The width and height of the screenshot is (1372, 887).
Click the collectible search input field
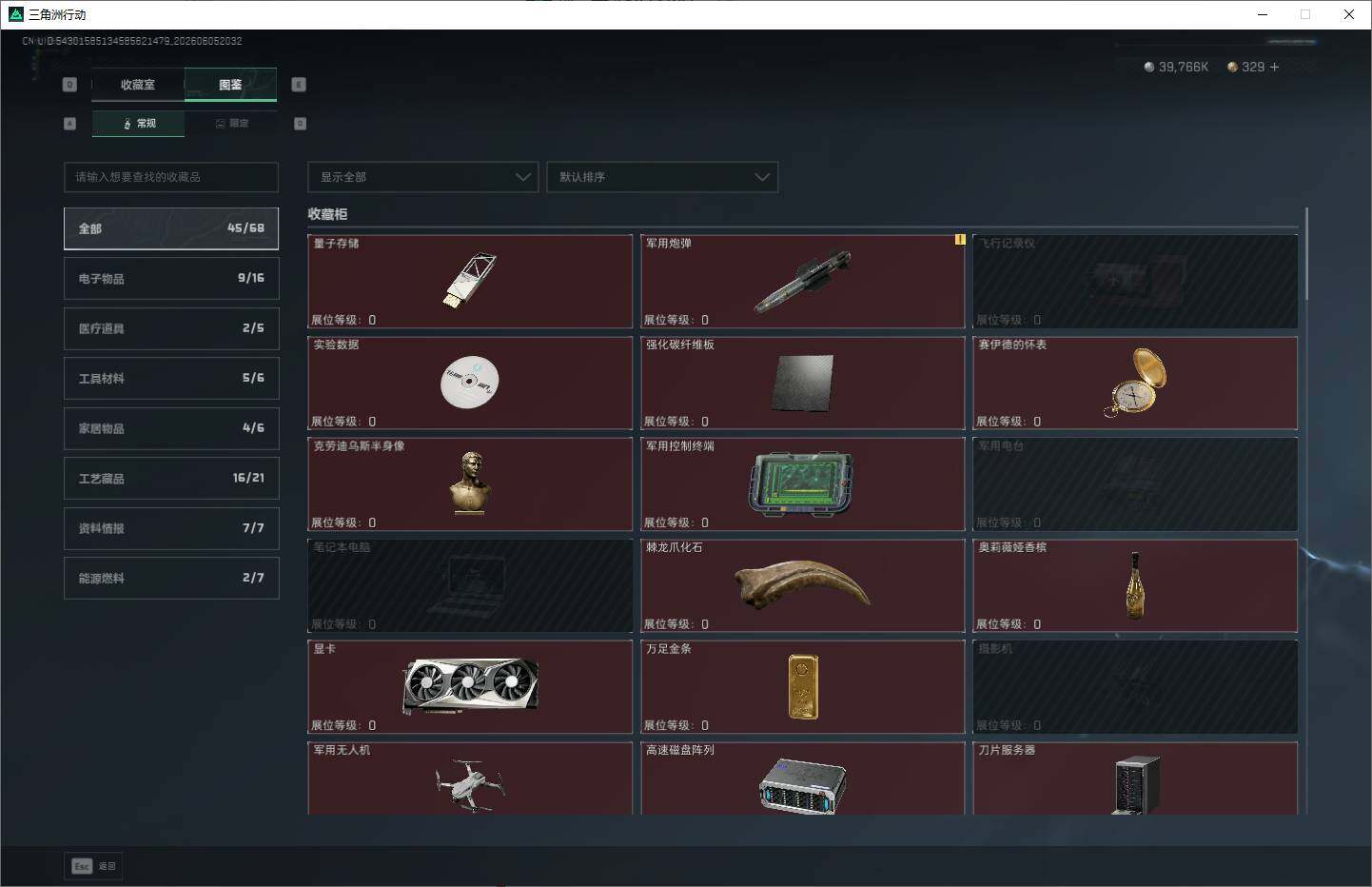coord(171,177)
